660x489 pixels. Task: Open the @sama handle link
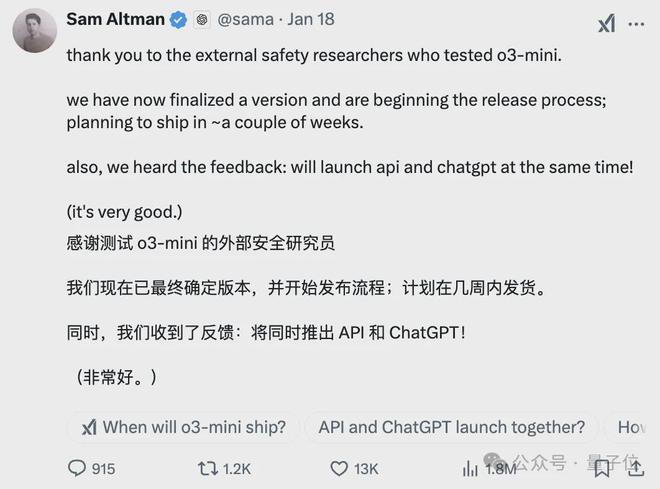245,19
